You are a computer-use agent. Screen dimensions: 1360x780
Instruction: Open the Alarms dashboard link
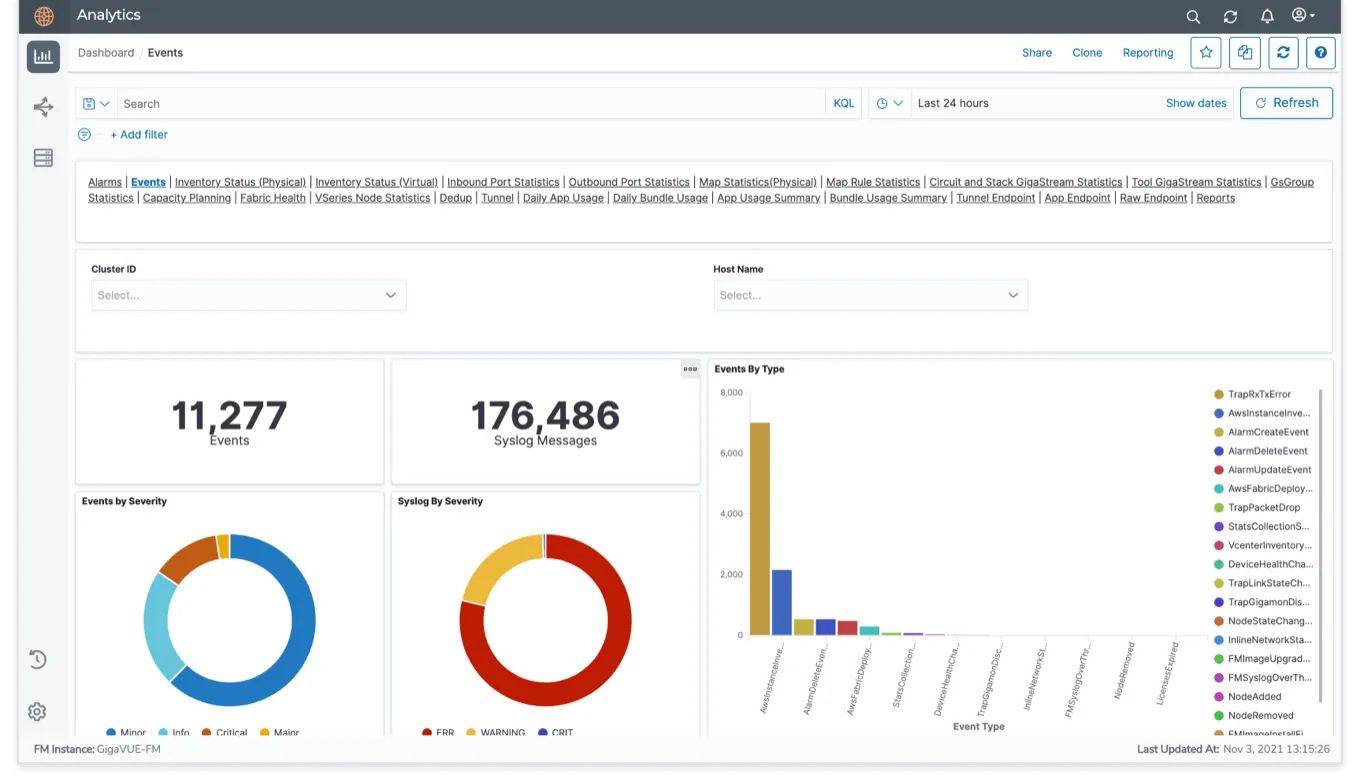pyautogui.click(x=105, y=182)
